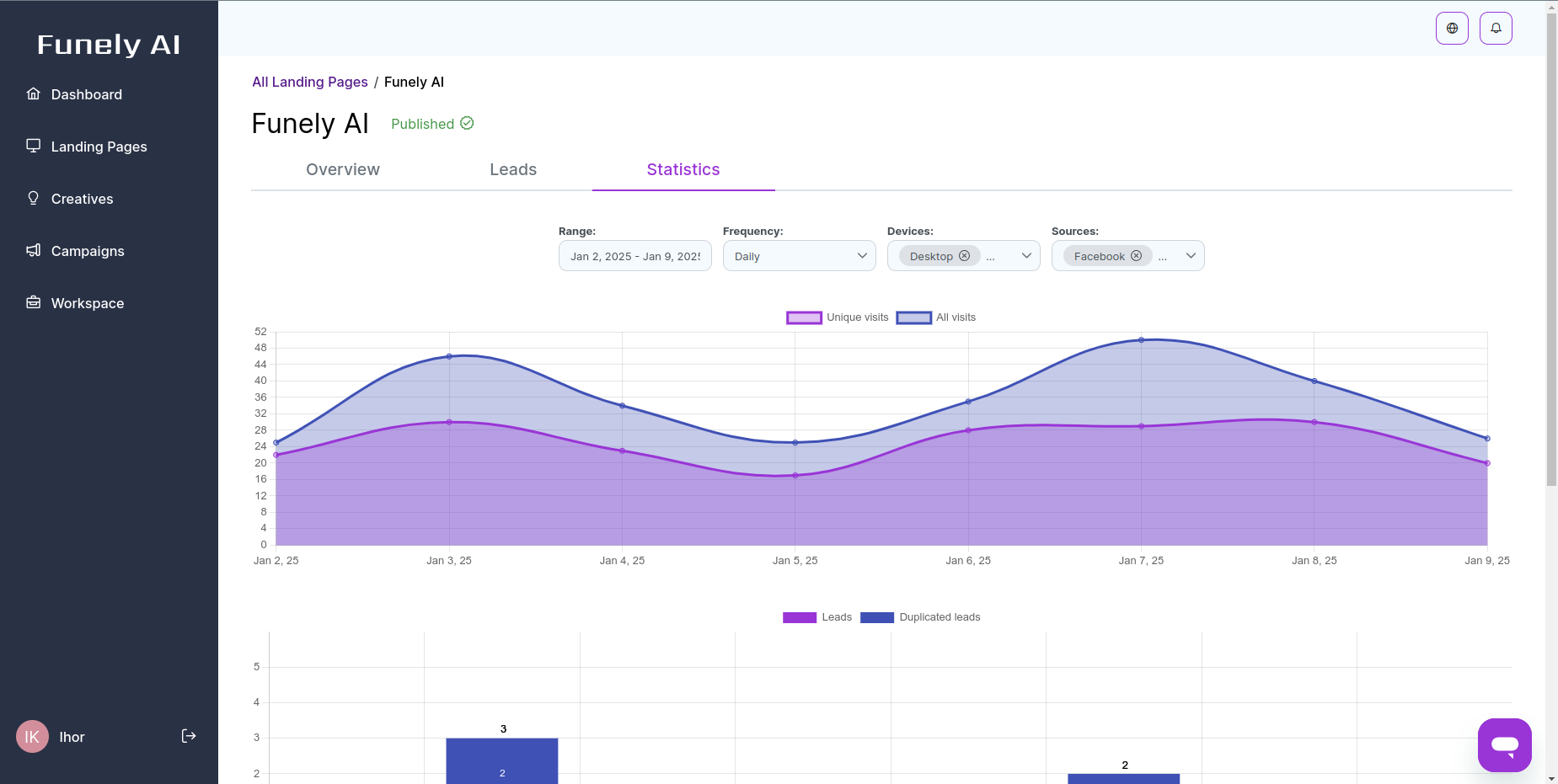Click the Creatives lightbulb icon
This screenshot has width=1558, height=784.
pos(34,198)
